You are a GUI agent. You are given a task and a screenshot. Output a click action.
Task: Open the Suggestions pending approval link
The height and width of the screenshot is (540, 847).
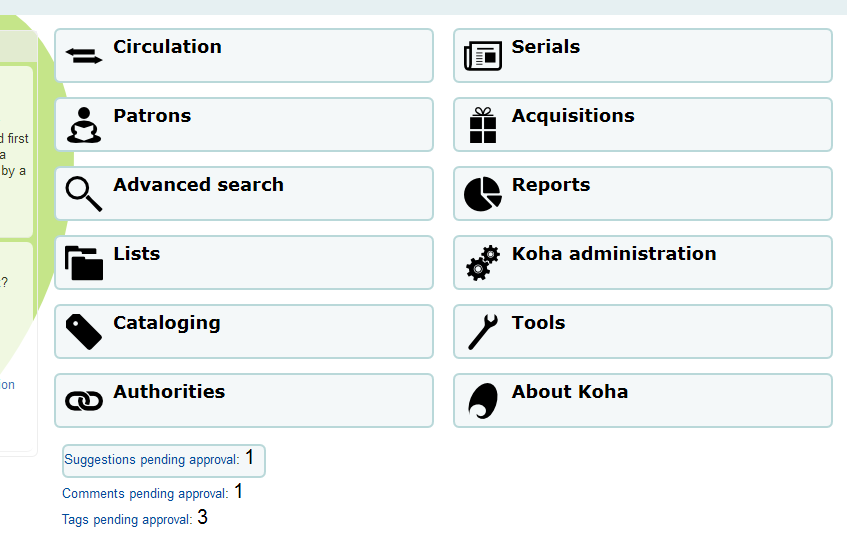coord(152,460)
